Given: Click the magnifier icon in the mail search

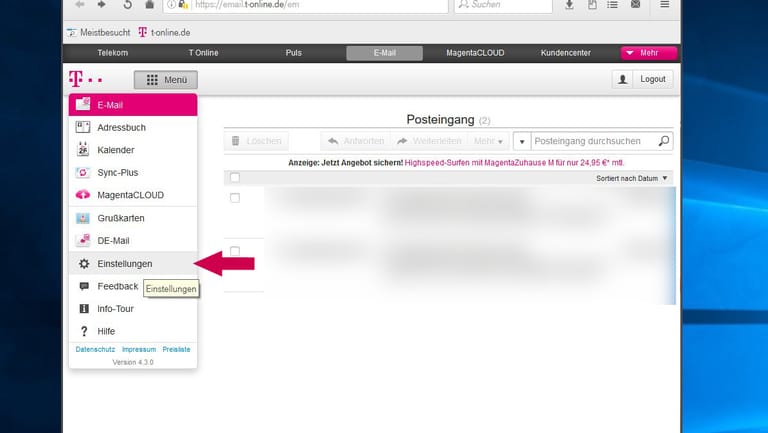Looking at the screenshot, I should pos(664,141).
